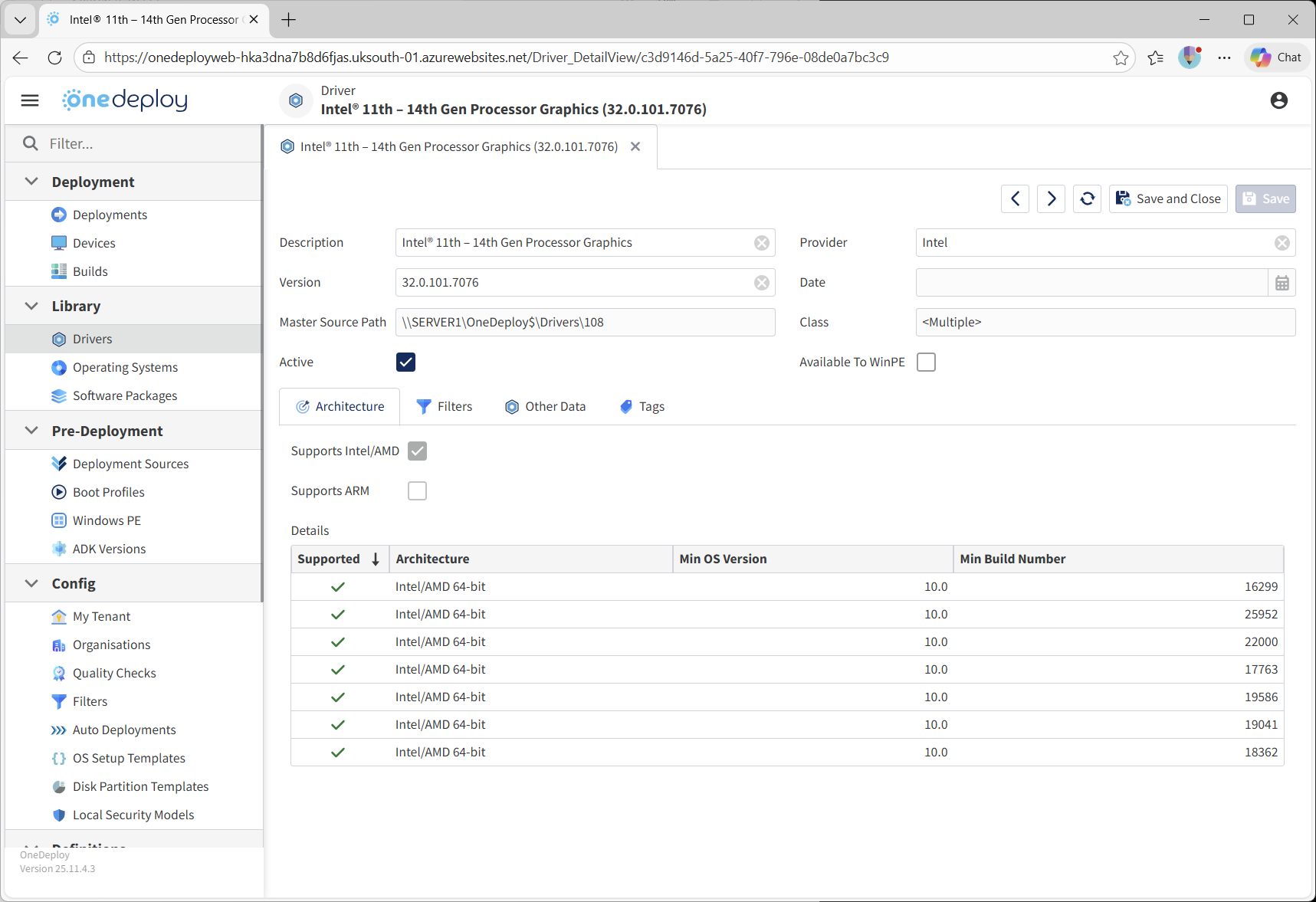This screenshot has height=902, width=1316.
Task: Collapse the Deployment section
Action: point(31,182)
